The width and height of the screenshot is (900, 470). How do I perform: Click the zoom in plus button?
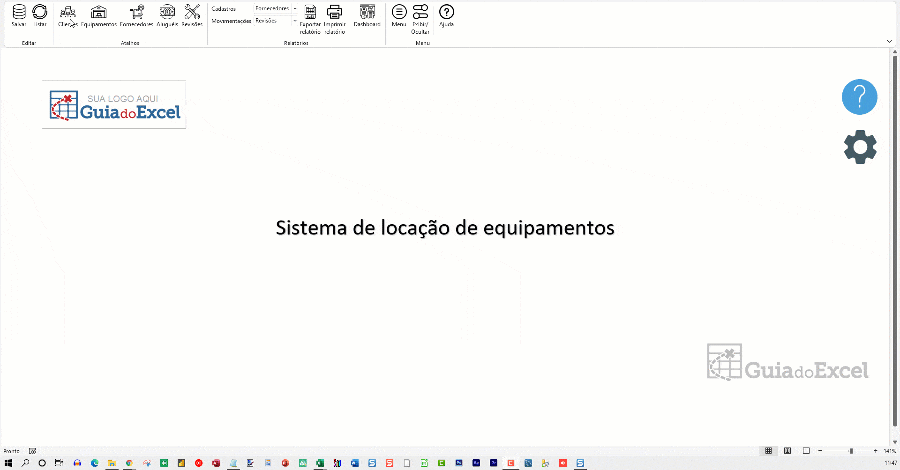[x=875, y=451]
